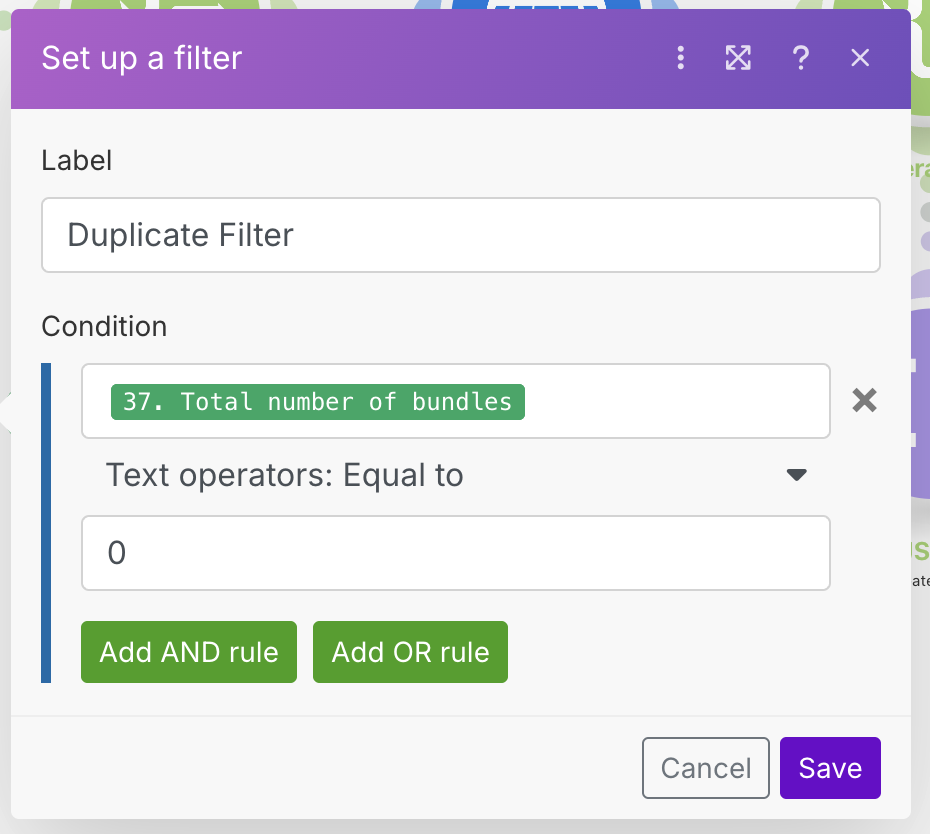Cancel the filter setup

click(x=705, y=768)
